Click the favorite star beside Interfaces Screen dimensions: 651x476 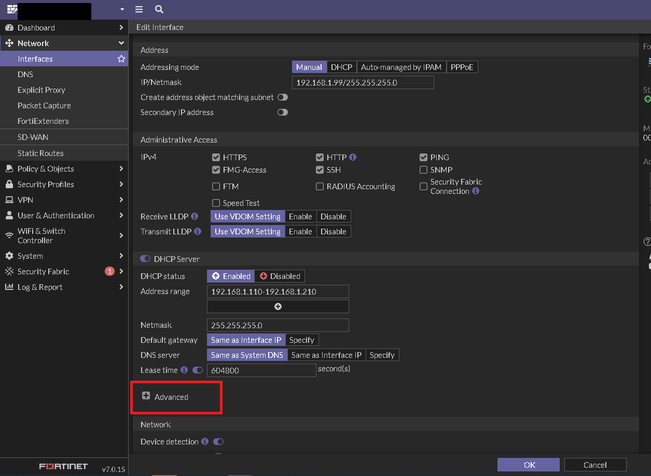point(122,59)
